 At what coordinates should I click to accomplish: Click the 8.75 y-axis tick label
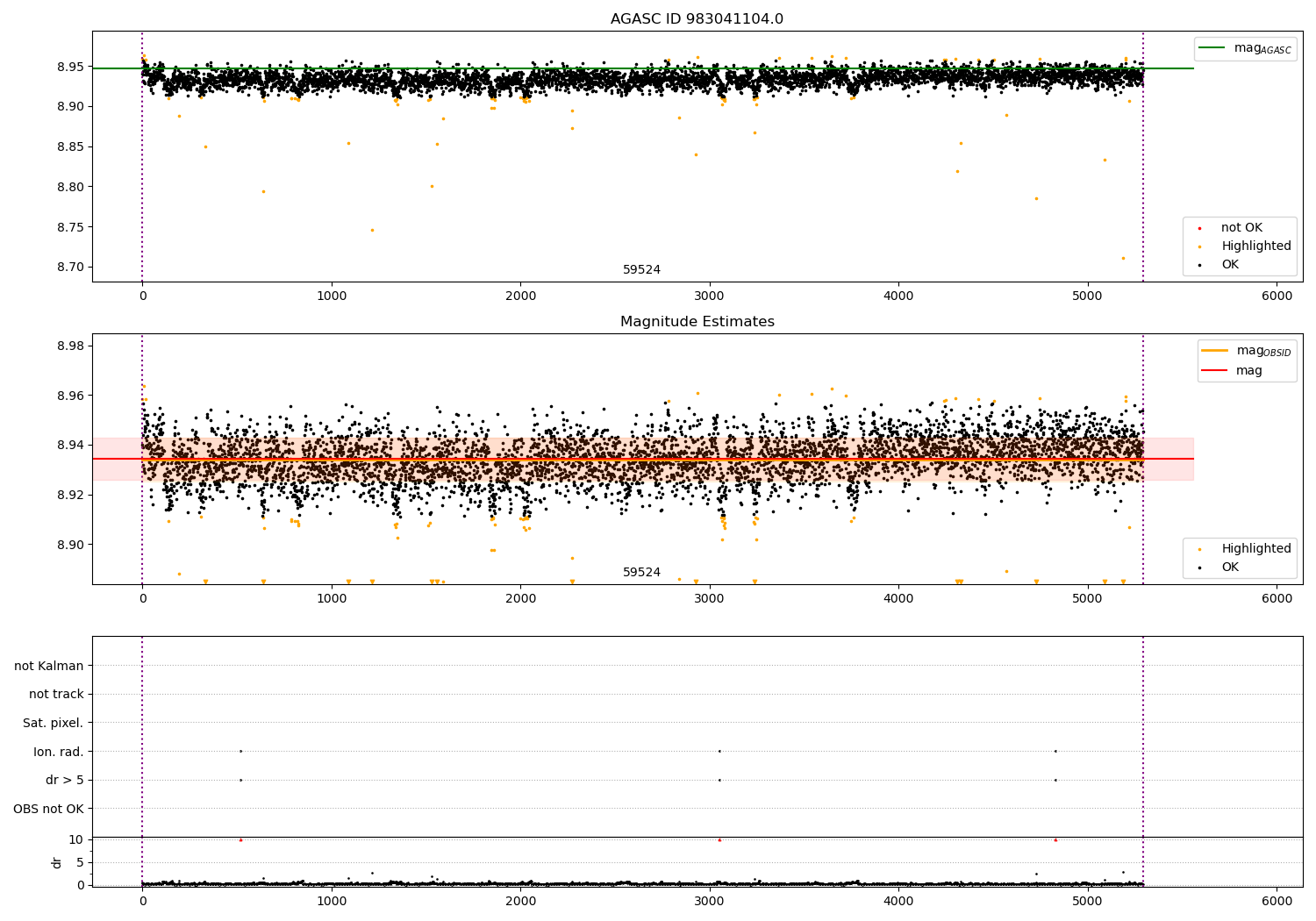tap(70, 228)
